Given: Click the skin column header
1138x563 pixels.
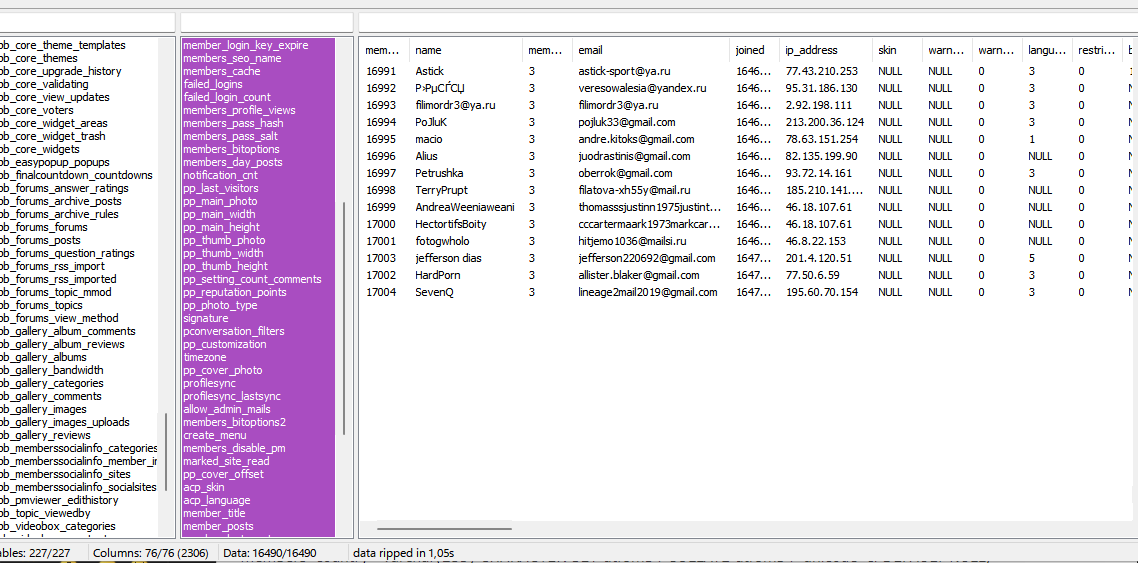Looking at the screenshot, I should (x=887, y=50).
